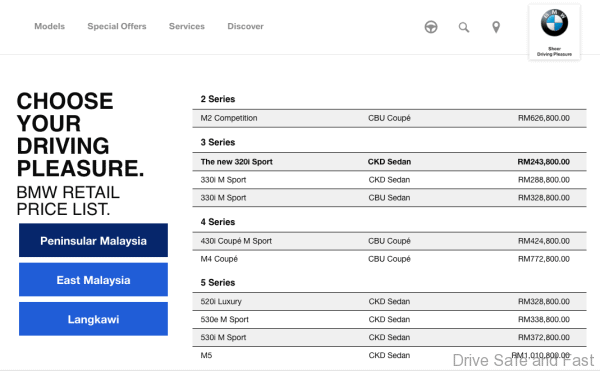Viewport: 600px width, 371px height.
Task: Switch to Langkawi prices
Action: pos(93,319)
